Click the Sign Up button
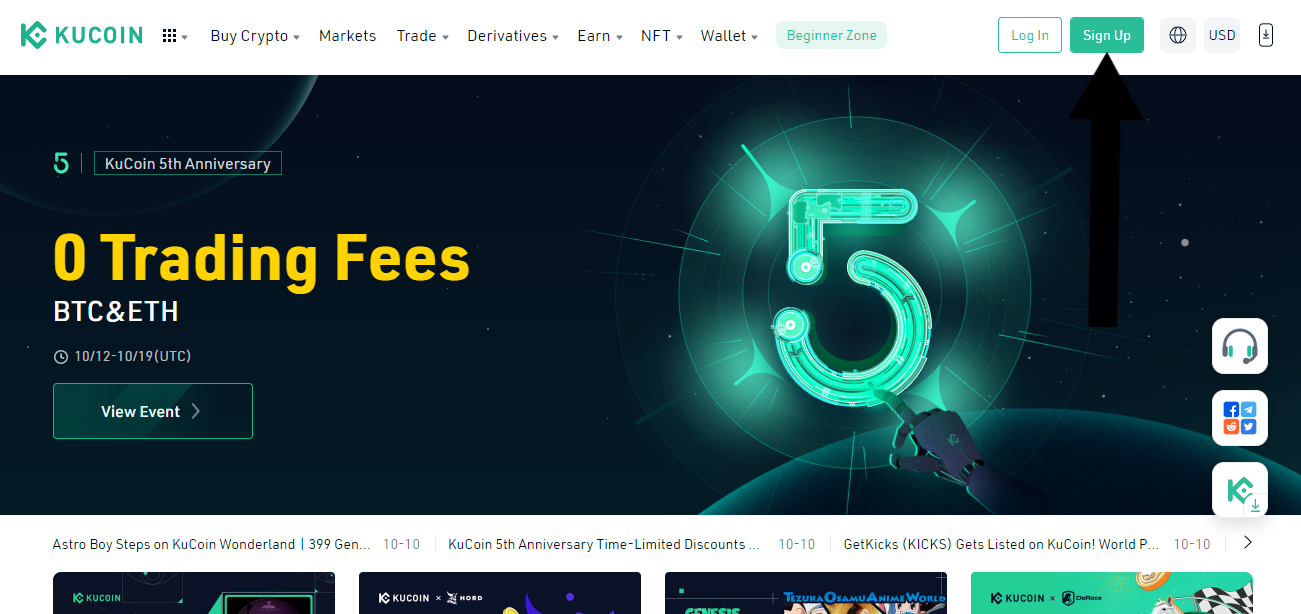 pos(1106,35)
